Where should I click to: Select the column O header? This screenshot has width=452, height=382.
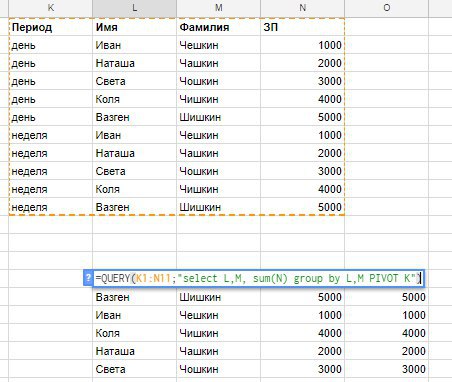click(387, 8)
